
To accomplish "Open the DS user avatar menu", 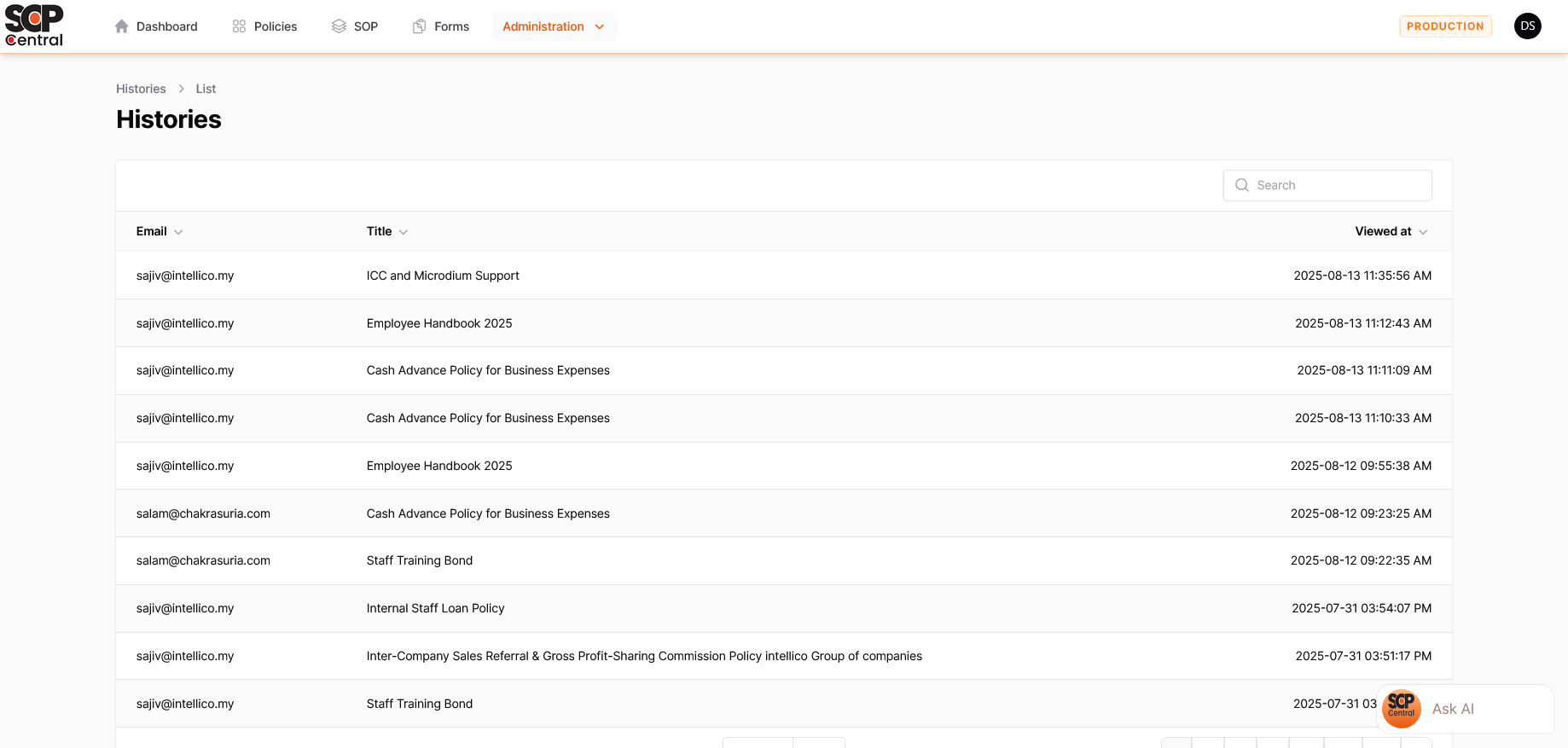I will [1527, 26].
